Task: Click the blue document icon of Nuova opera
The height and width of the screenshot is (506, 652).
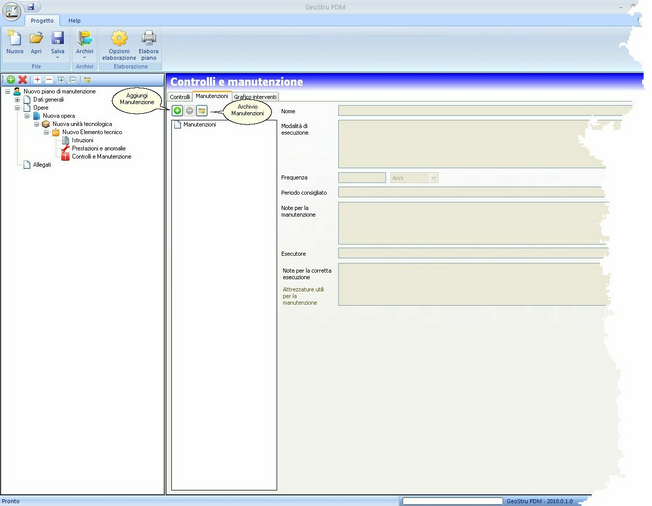Action: 36,116
